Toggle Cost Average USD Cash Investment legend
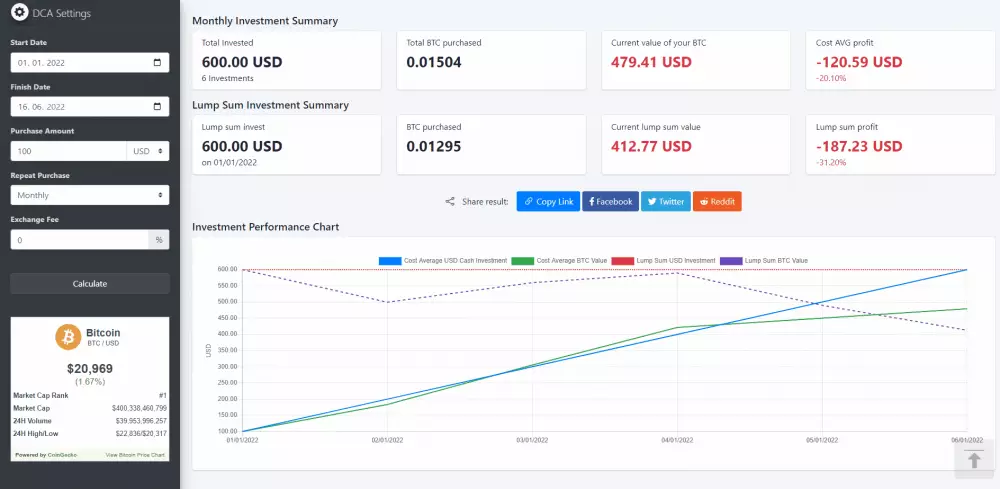Screen dimensions: 1000x489 pyautogui.click(x=443, y=261)
